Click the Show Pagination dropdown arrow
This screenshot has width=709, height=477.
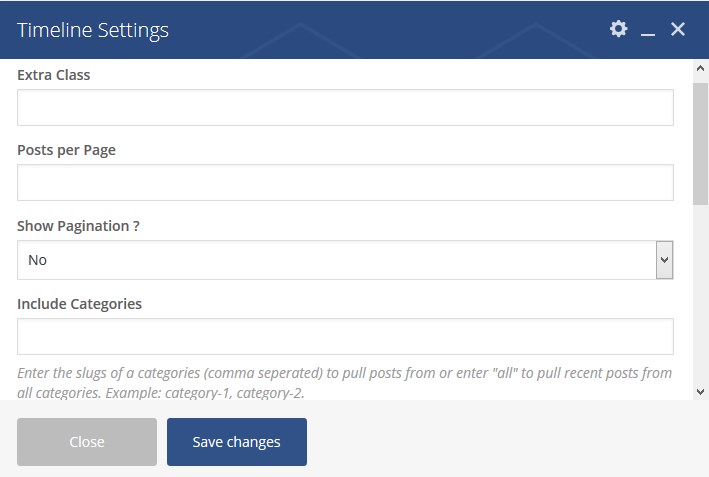point(664,260)
